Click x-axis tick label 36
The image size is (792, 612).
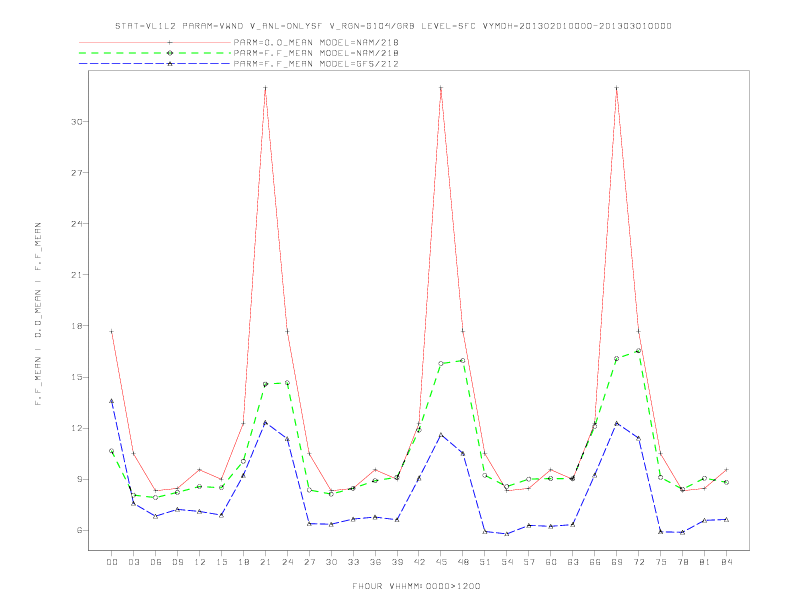coord(375,562)
